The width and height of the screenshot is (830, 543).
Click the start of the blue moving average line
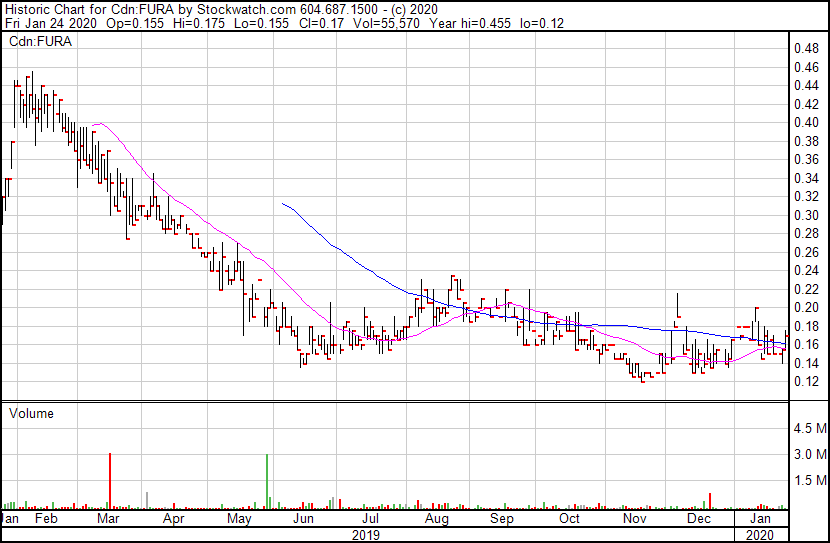pyautogui.click(x=285, y=204)
